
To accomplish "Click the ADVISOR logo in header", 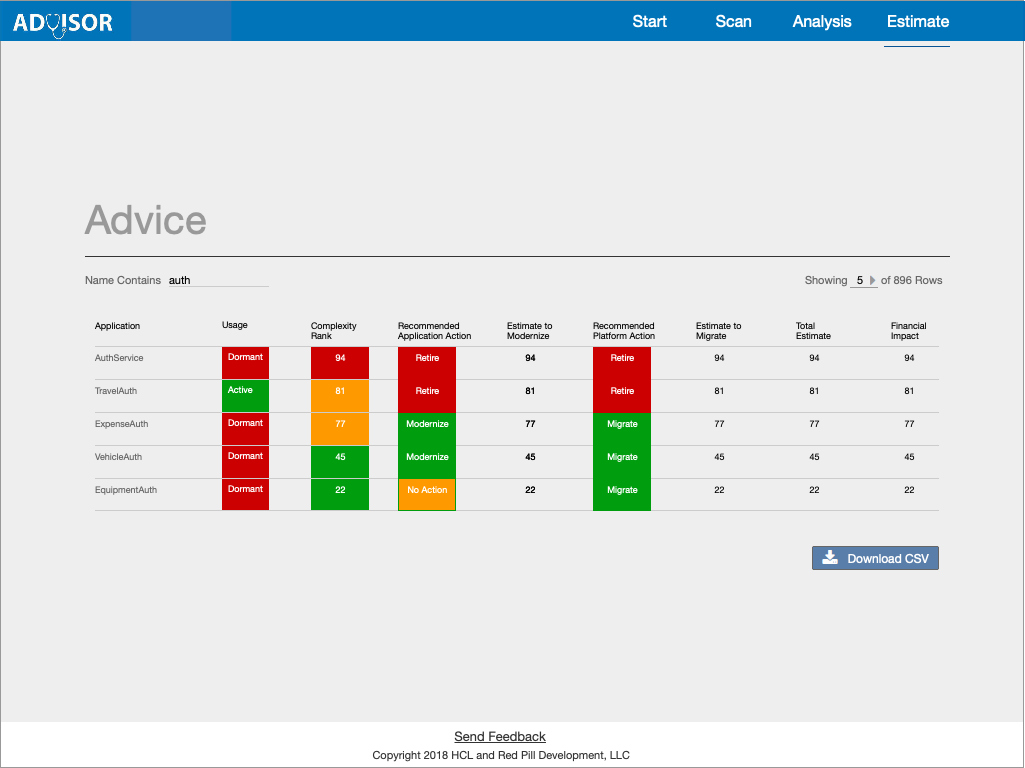I will point(63,22).
